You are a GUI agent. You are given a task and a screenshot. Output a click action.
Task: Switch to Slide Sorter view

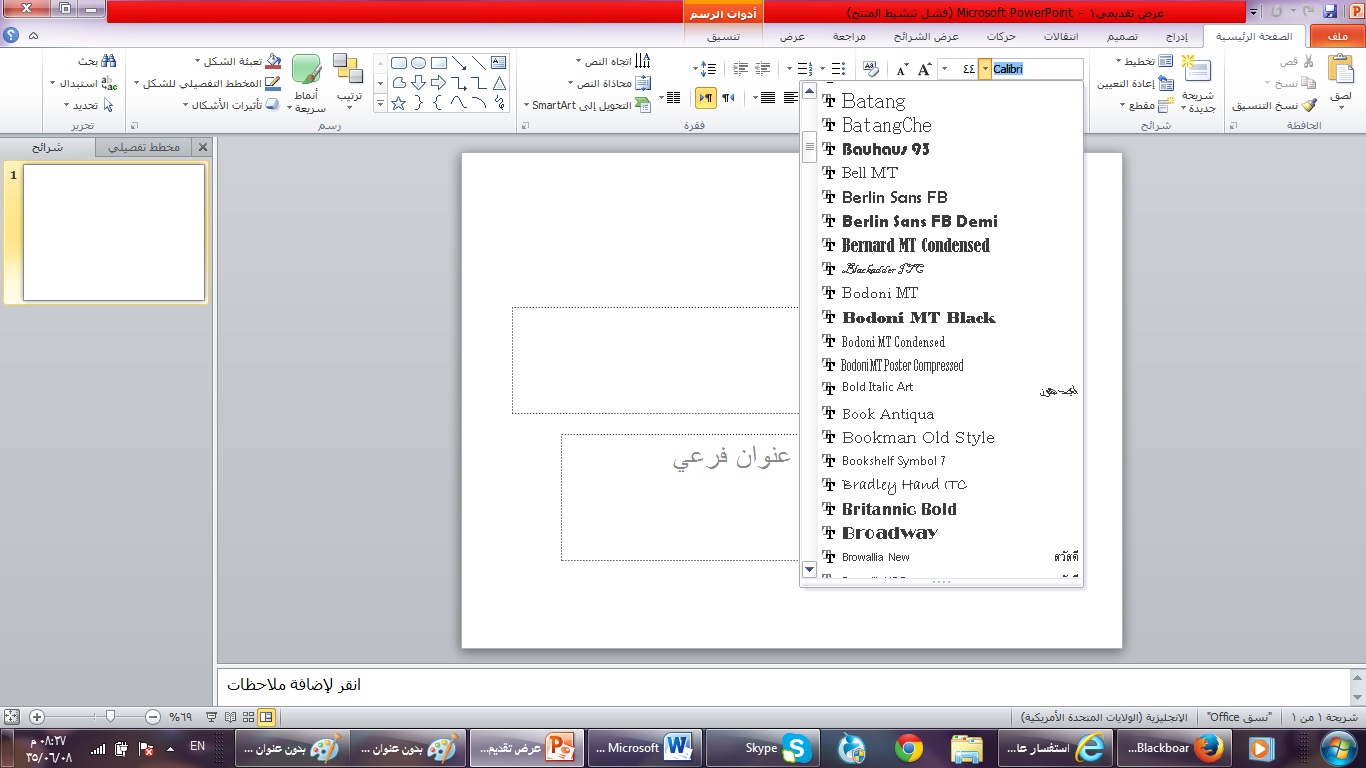[x=249, y=717]
